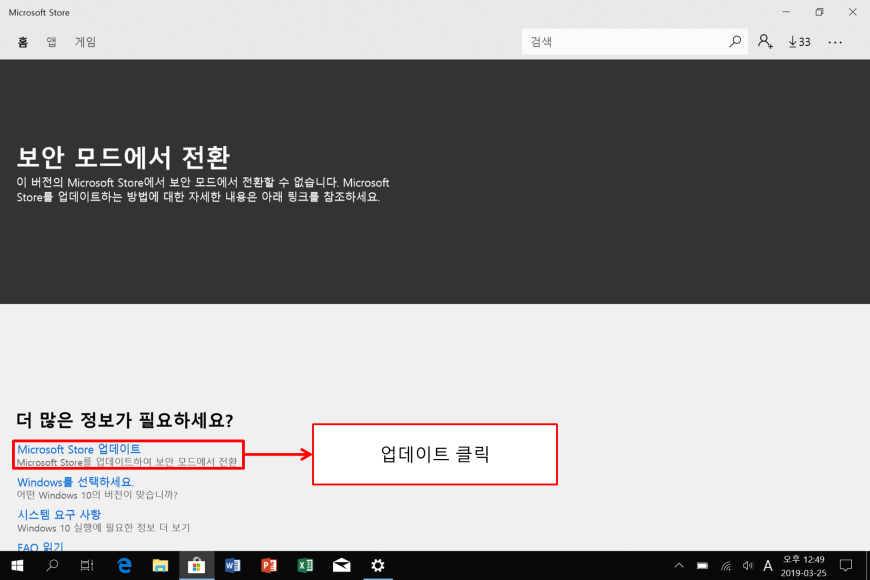Open the 홈 tab in Microsoft Store

(x=23, y=42)
